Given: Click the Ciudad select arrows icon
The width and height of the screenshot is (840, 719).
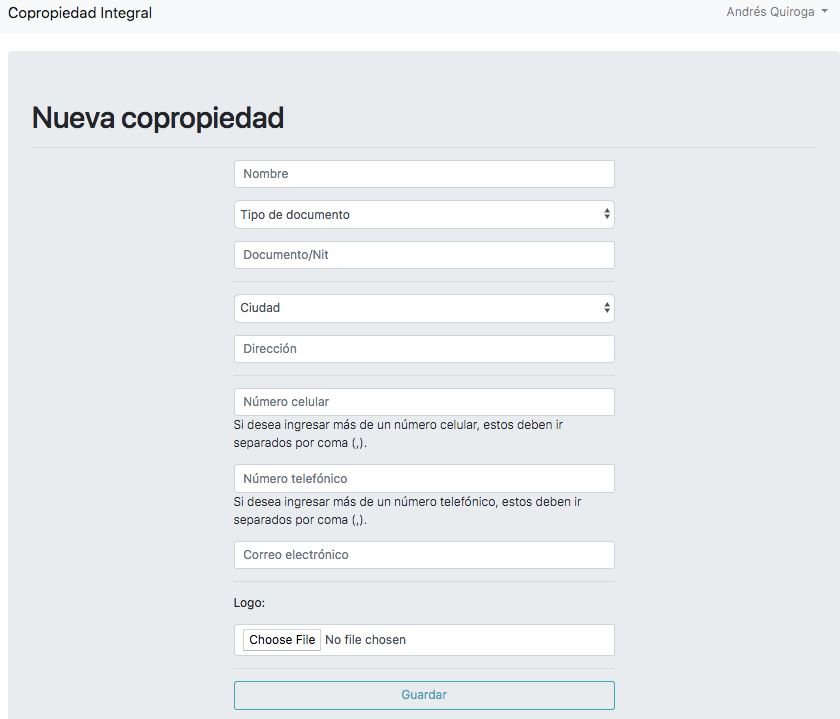Looking at the screenshot, I should [x=606, y=308].
